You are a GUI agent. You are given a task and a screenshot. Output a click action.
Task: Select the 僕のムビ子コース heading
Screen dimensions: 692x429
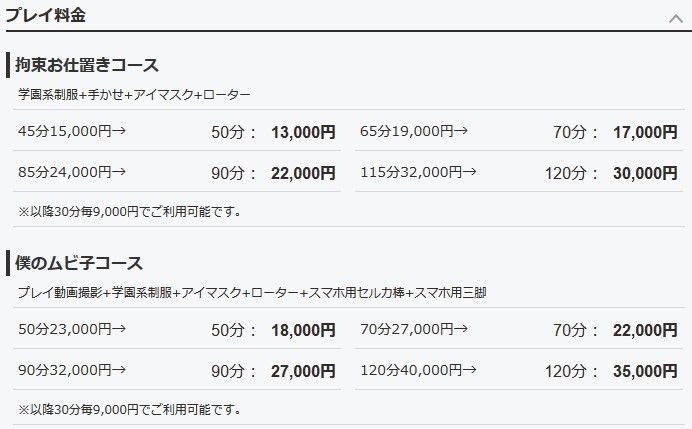(x=79, y=263)
